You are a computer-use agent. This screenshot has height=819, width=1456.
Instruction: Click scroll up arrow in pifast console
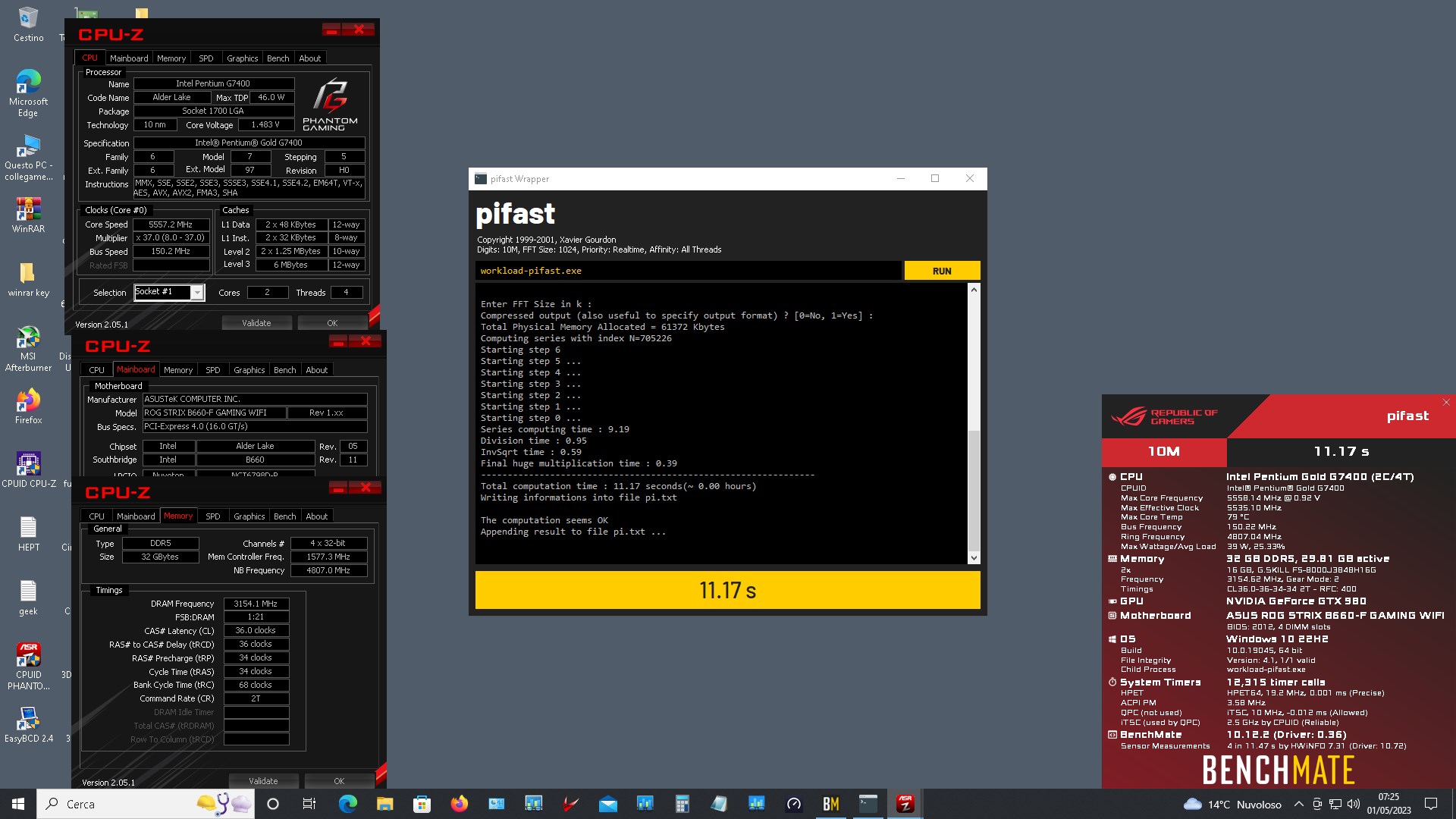click(974, 290)
